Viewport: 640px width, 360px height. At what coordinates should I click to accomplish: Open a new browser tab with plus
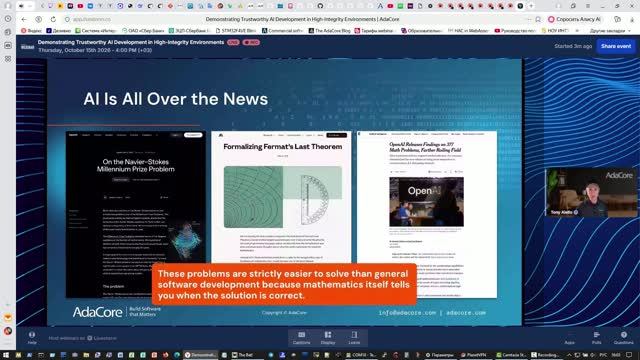[531, 6]
